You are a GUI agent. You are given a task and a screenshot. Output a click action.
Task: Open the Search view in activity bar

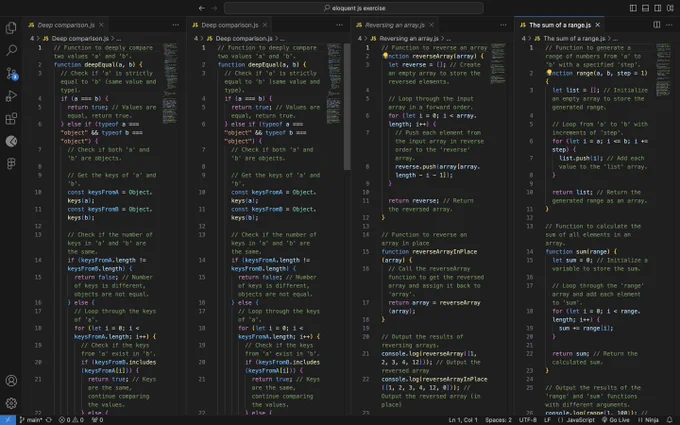tap(11, 50)
